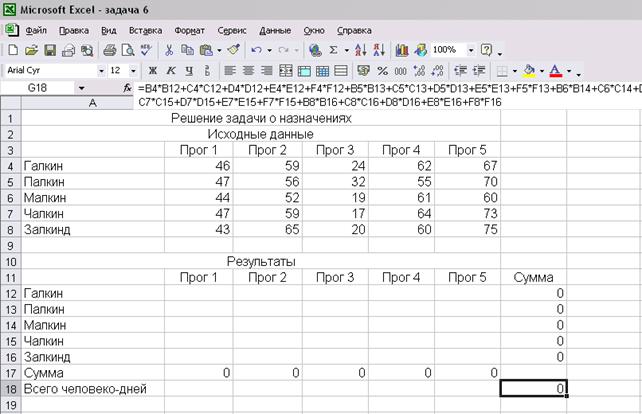Viewport: 642px width, 414px height.
Task: Expand the Arial Cyr font name dropdown
Action: tap(101, 71)
